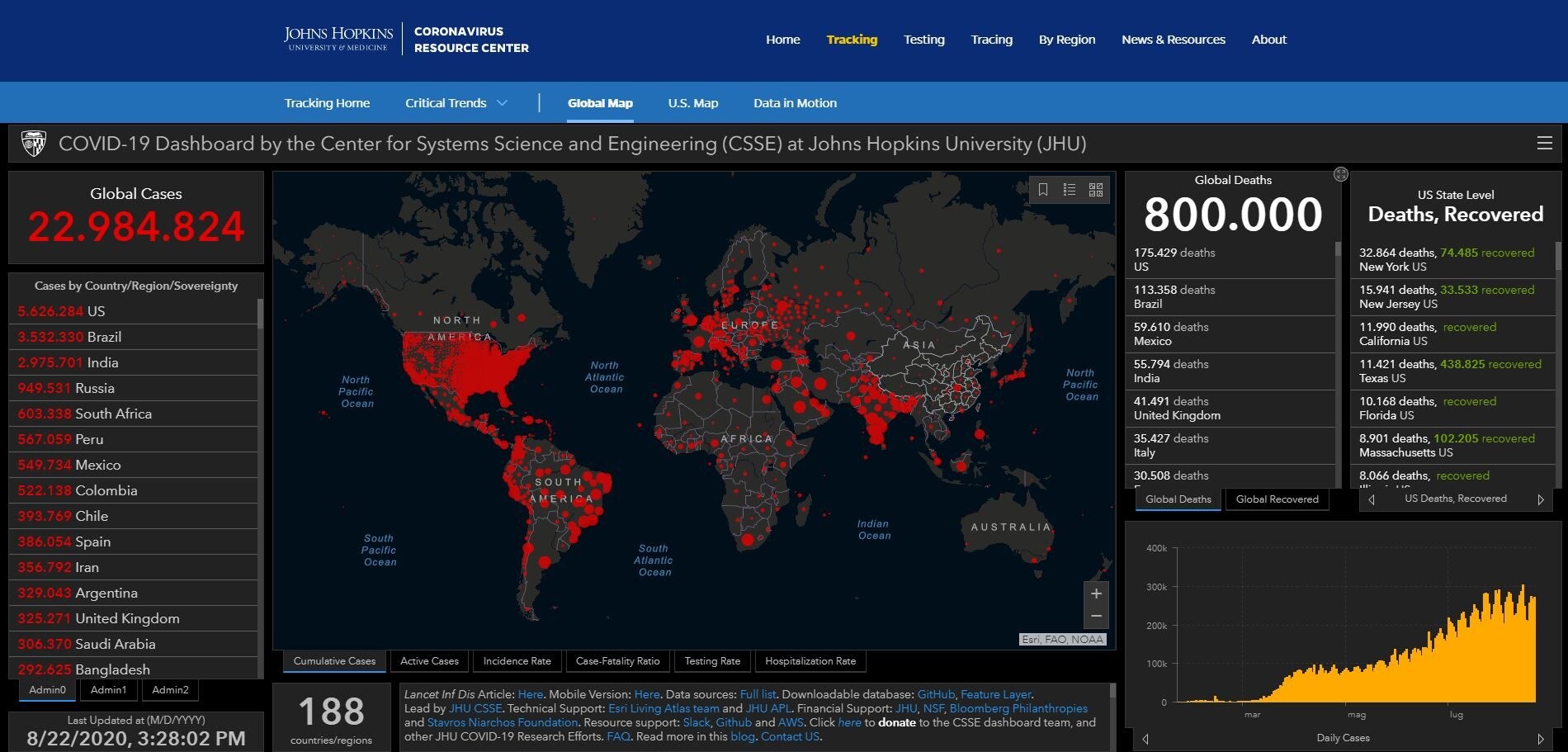
Task: Go to previous US Deaths, Recovered panel
Action: tap(1372, 499)
